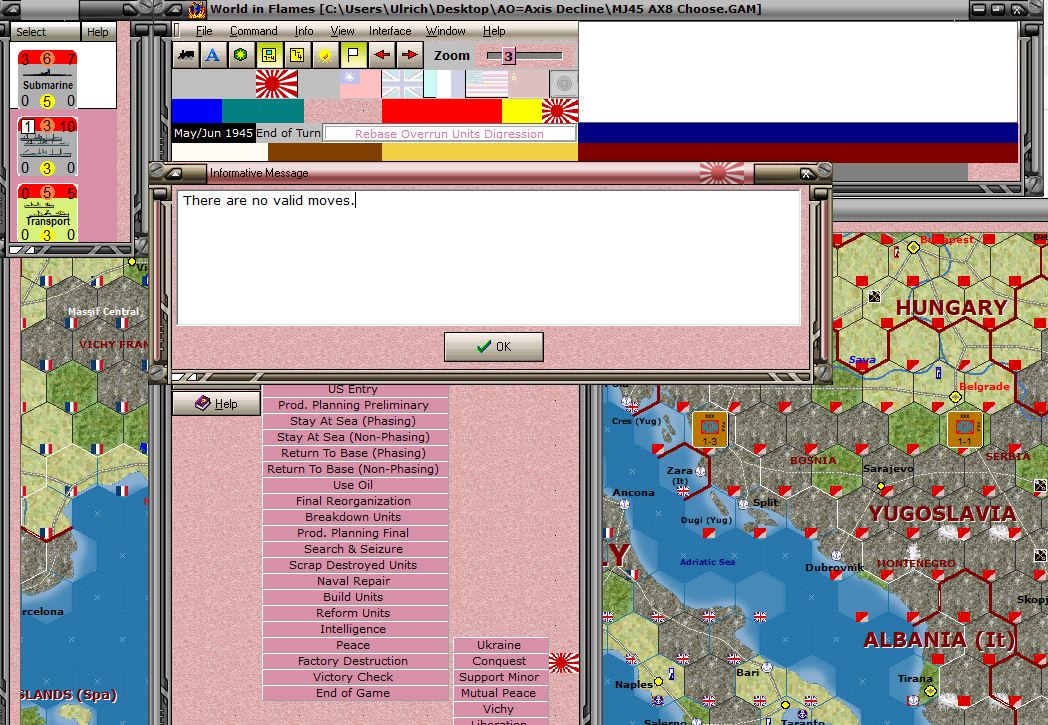
Task: Select Stay At Sea (Phasing) phase
Action: coord(354,421)
